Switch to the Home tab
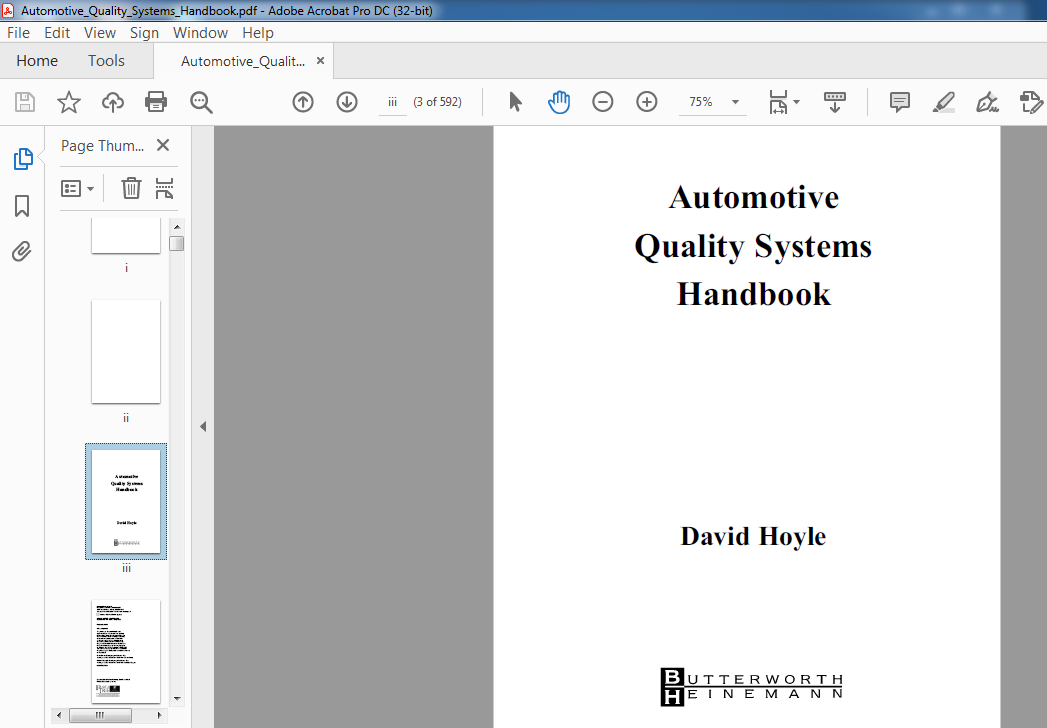The image size is (1047, 728). point(37,61)
